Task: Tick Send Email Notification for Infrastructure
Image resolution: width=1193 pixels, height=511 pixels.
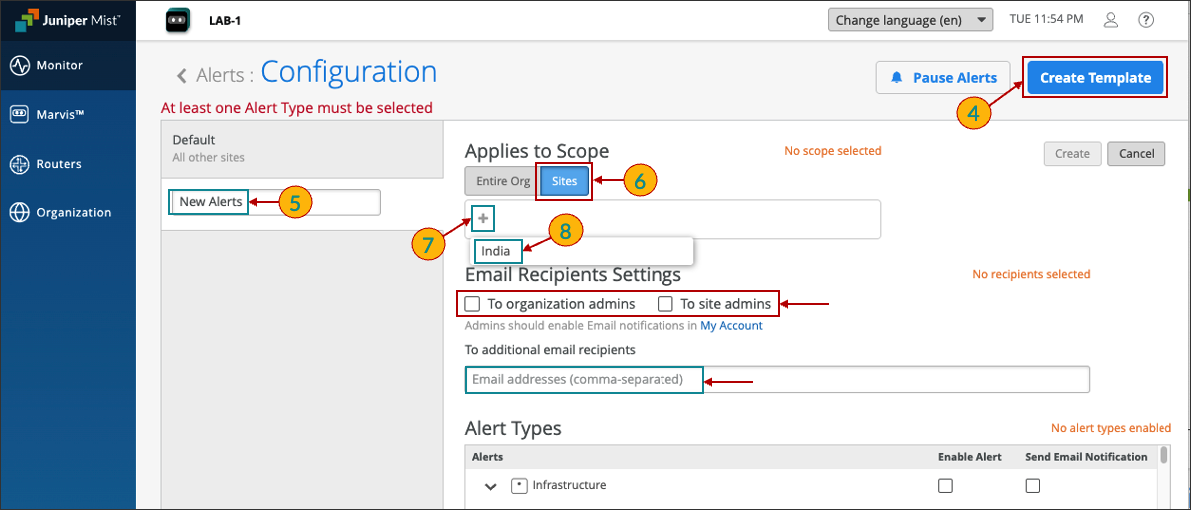Action: [1033, 486]
